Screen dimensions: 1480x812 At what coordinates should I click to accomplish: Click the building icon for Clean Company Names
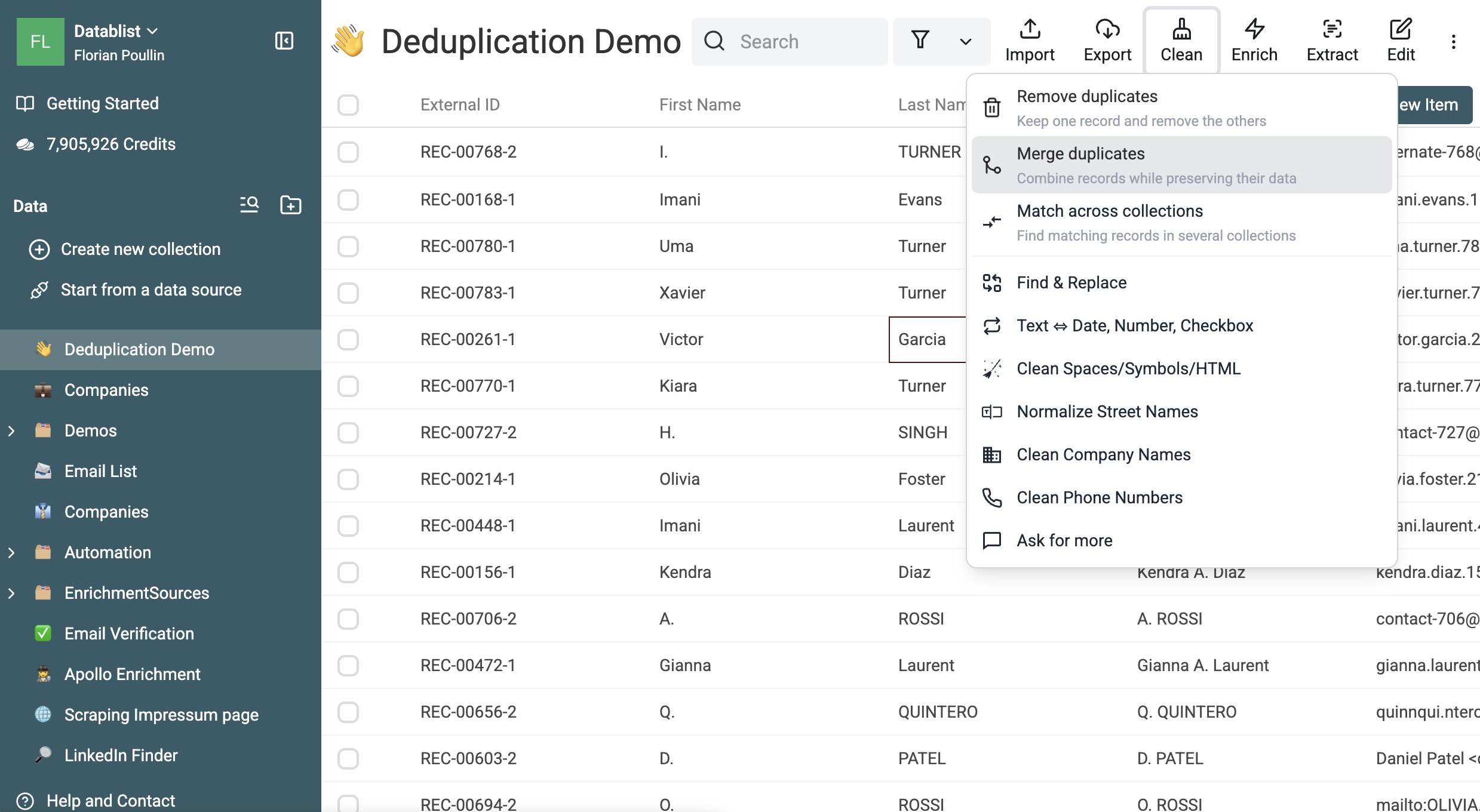[992, 454]
